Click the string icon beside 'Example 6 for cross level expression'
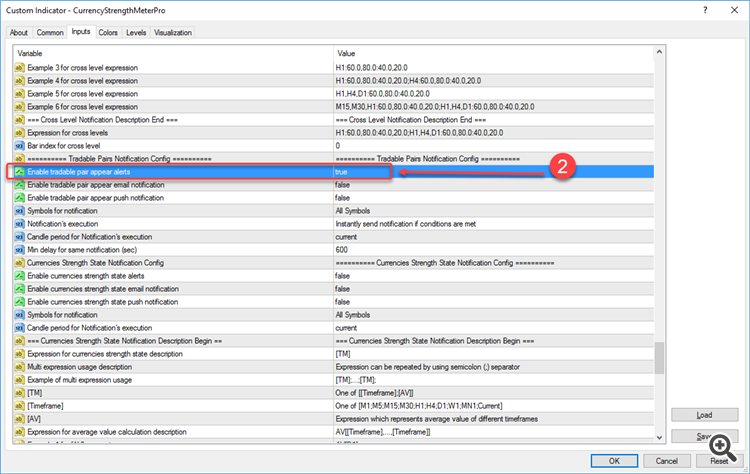750x474 pixels. (x=19, y=107)
